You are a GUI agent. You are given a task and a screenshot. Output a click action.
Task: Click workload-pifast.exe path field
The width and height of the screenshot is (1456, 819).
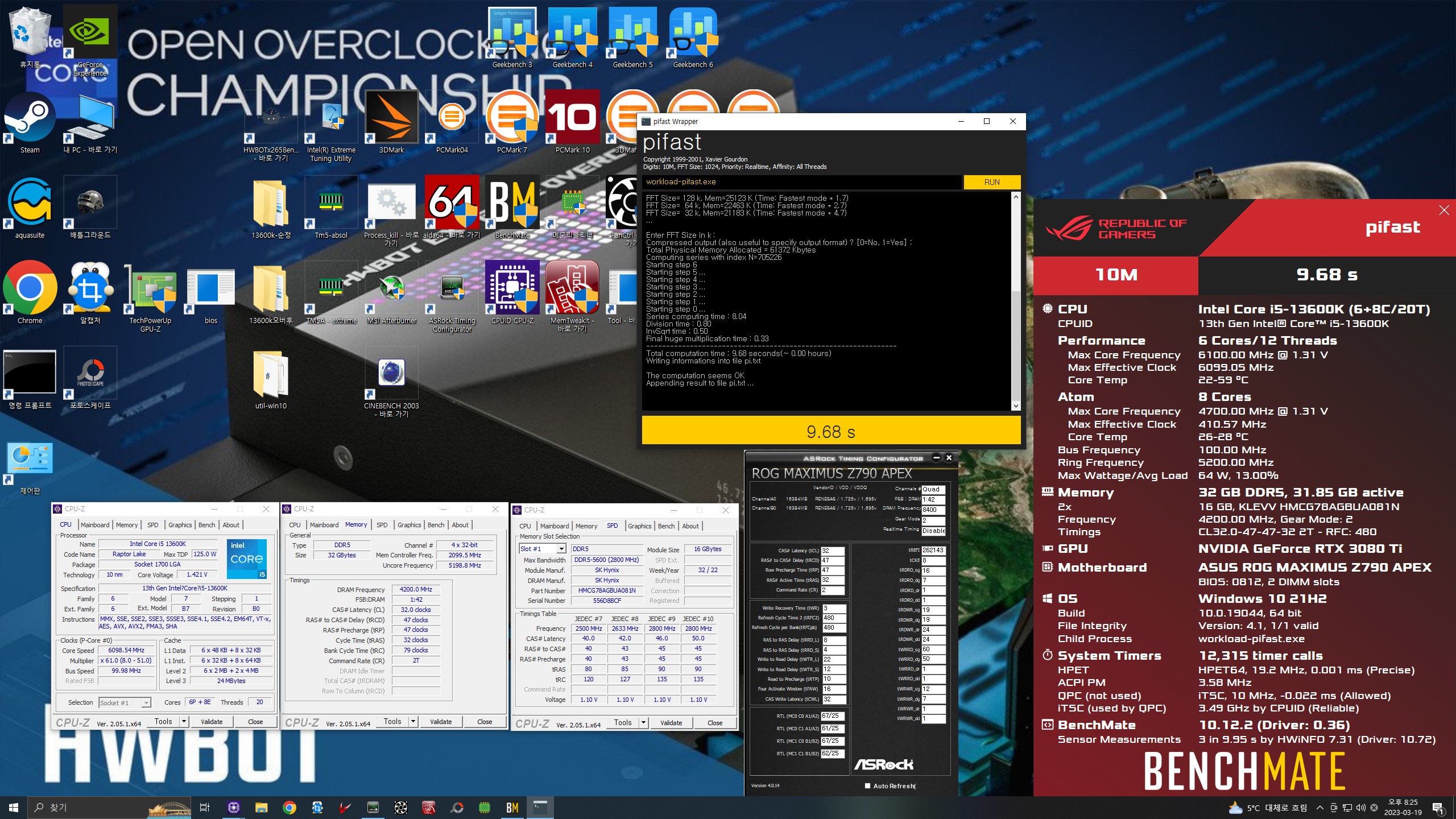pyautogui.click(x=802, y=182)
